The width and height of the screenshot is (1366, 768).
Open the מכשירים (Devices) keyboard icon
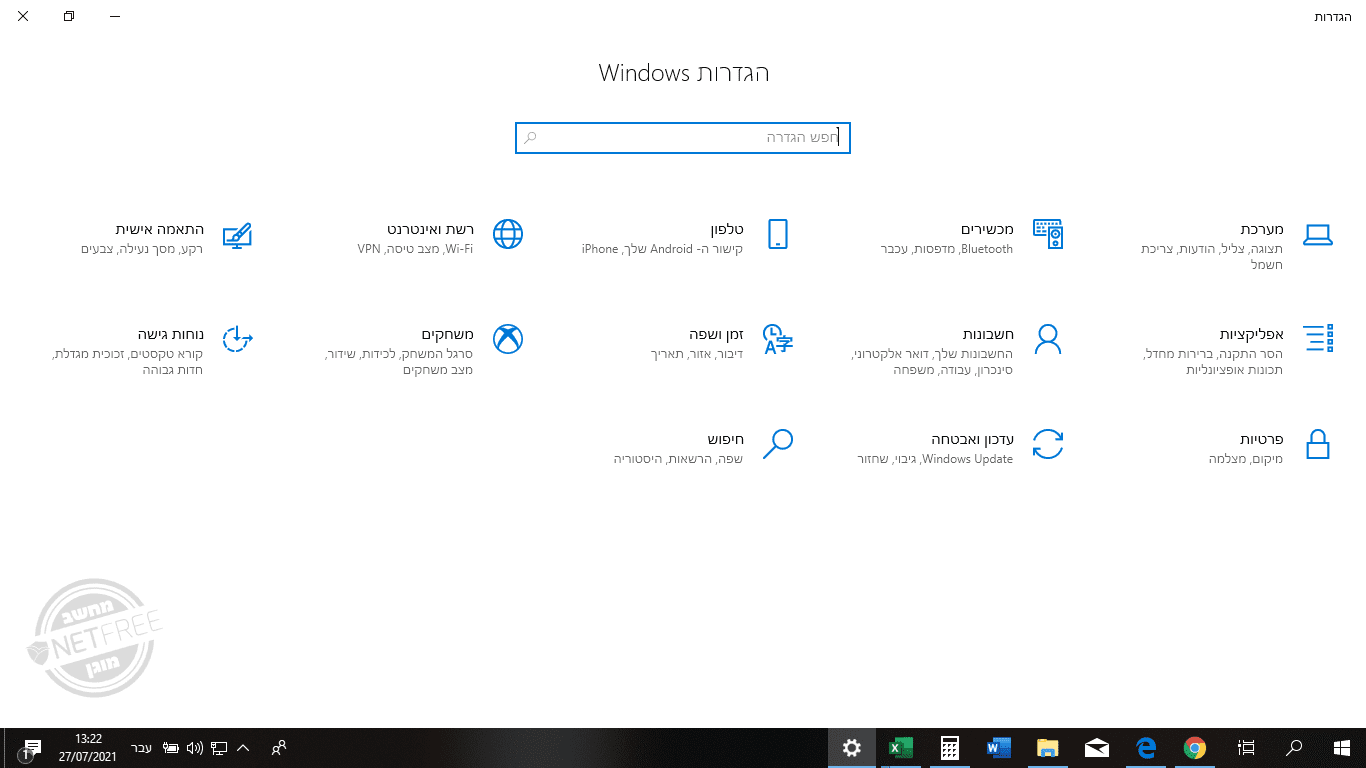1047,235
